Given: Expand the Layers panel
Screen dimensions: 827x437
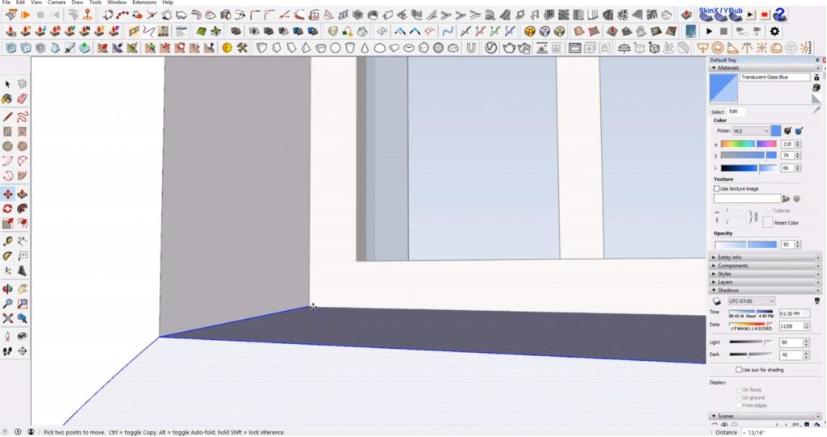Looking at the screenshot, I should tap(765, 282).
